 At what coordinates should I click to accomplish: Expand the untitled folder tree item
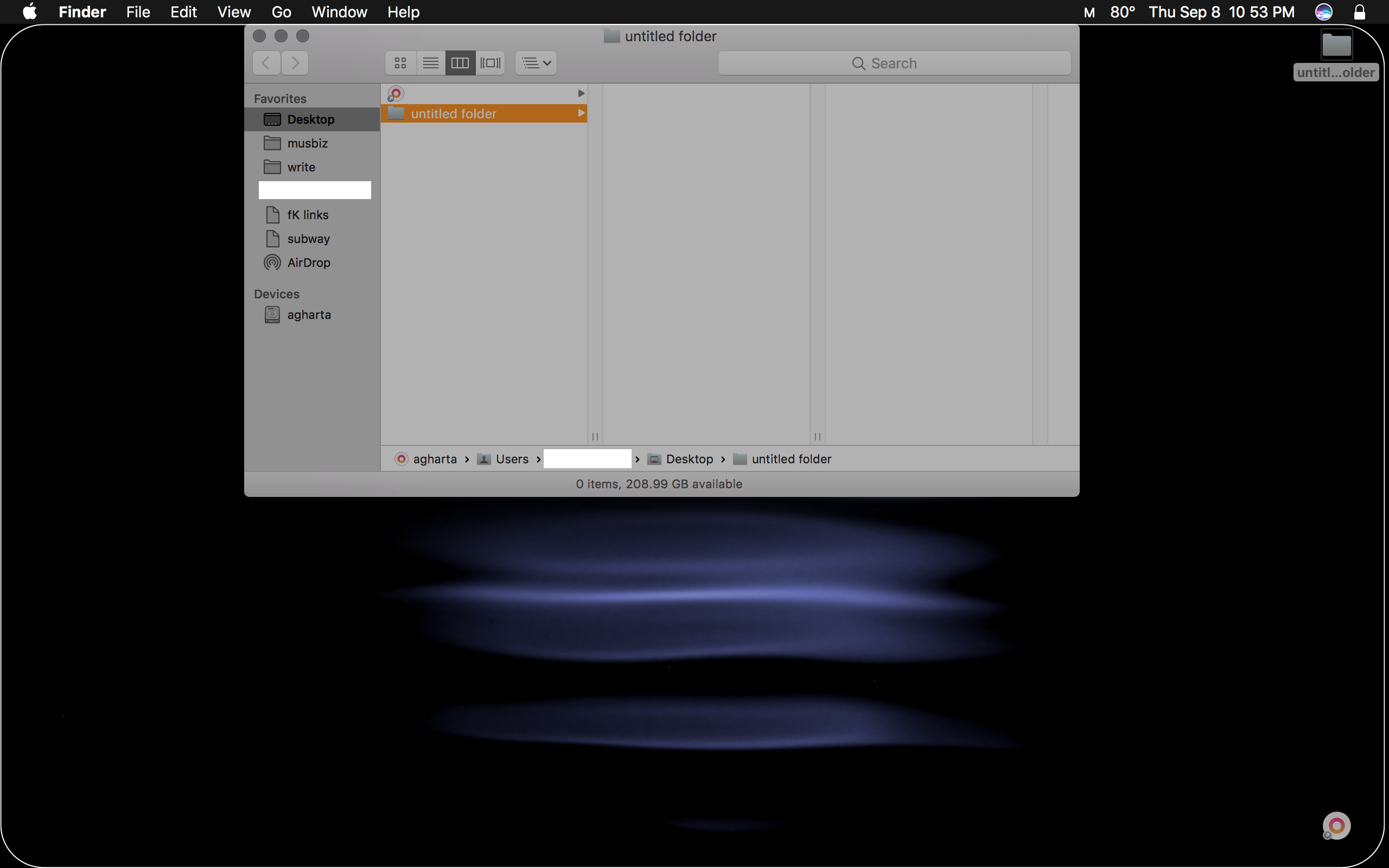(x=581, y=113)
